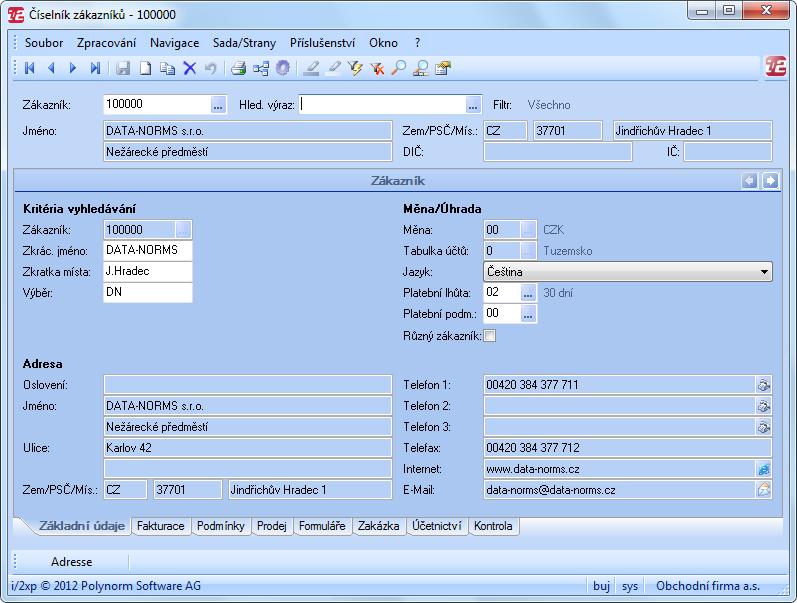Open the Soubor menu
Image resolution: width=797 pixels, height=603 pixels.
44,43
